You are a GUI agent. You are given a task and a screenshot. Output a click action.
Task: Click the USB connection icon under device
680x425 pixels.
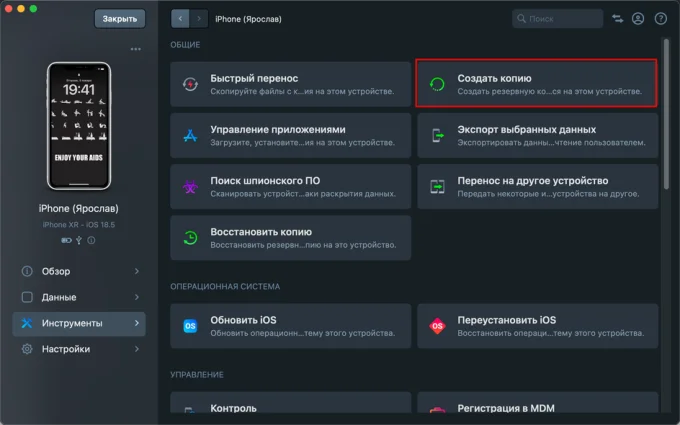coord(79,240)
